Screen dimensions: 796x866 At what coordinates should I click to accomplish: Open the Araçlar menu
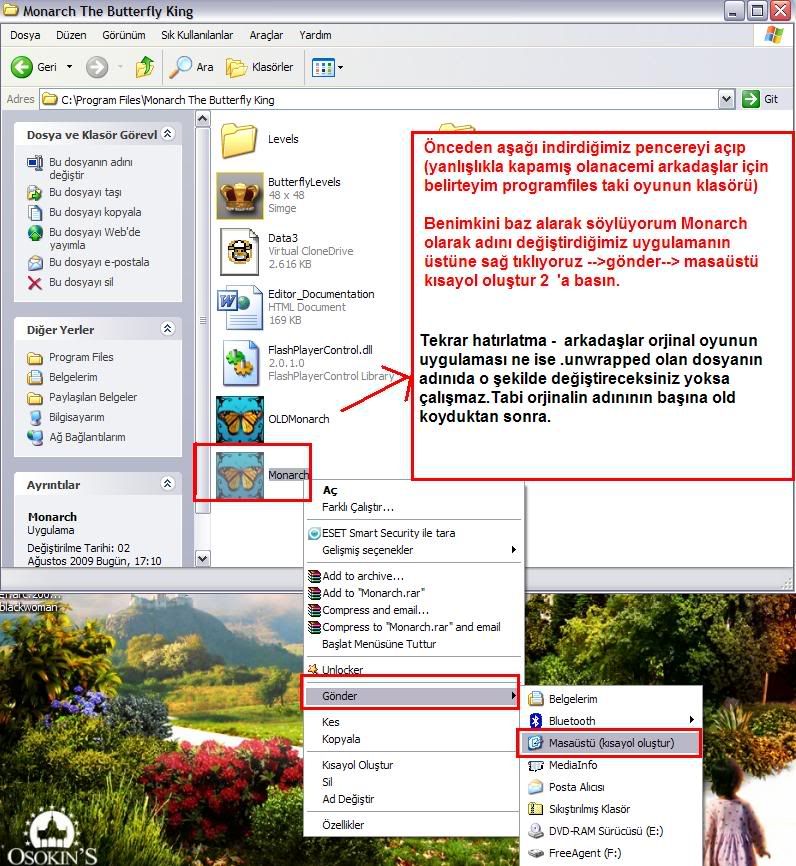pos(266,35)
